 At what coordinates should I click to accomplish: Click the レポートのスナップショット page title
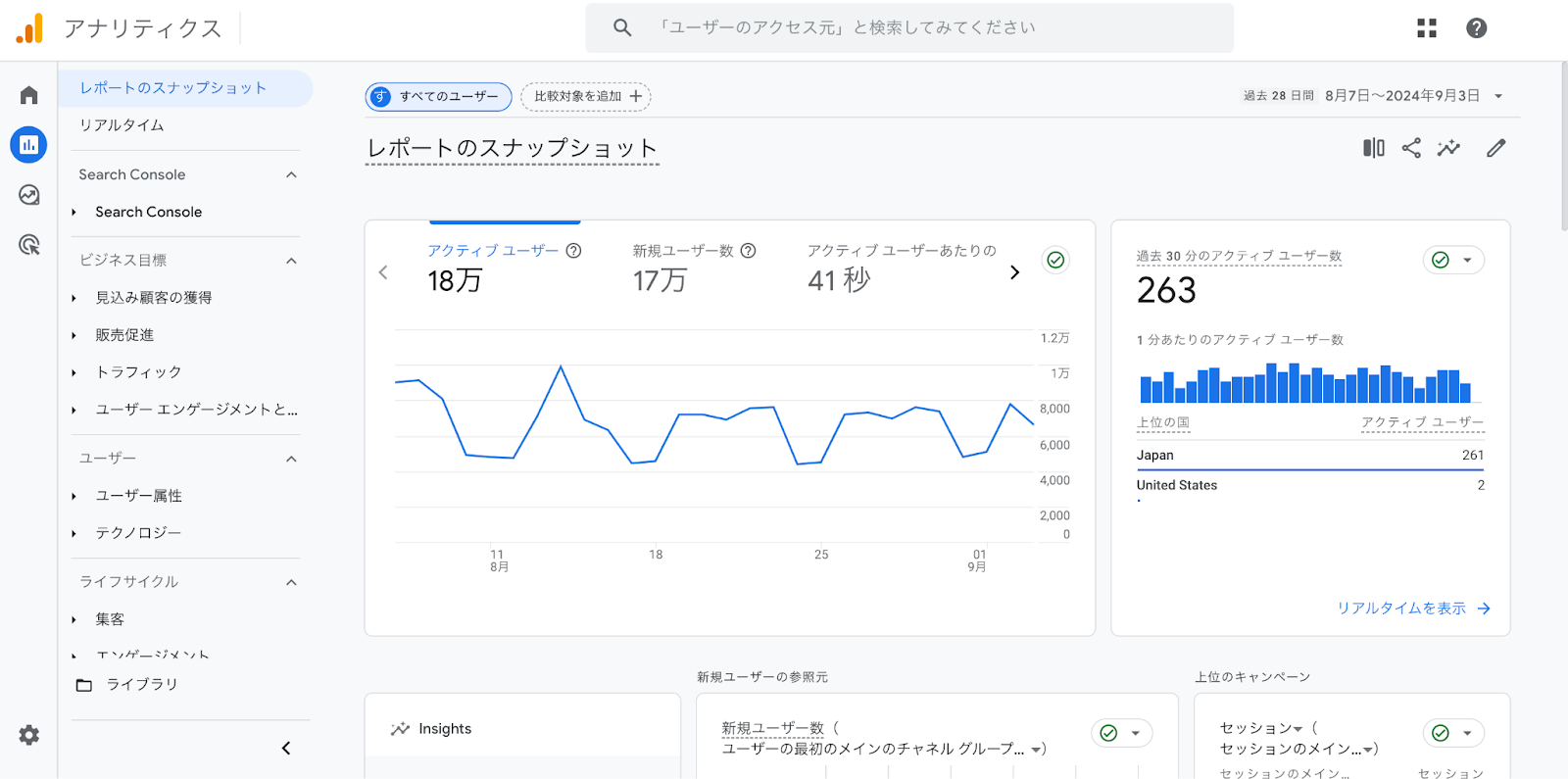coord(512,149)
